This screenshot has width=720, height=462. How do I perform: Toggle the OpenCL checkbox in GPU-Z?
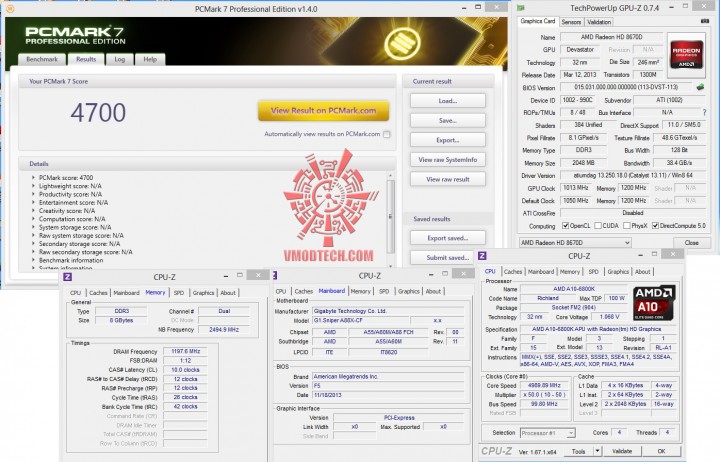pos(566,225)
